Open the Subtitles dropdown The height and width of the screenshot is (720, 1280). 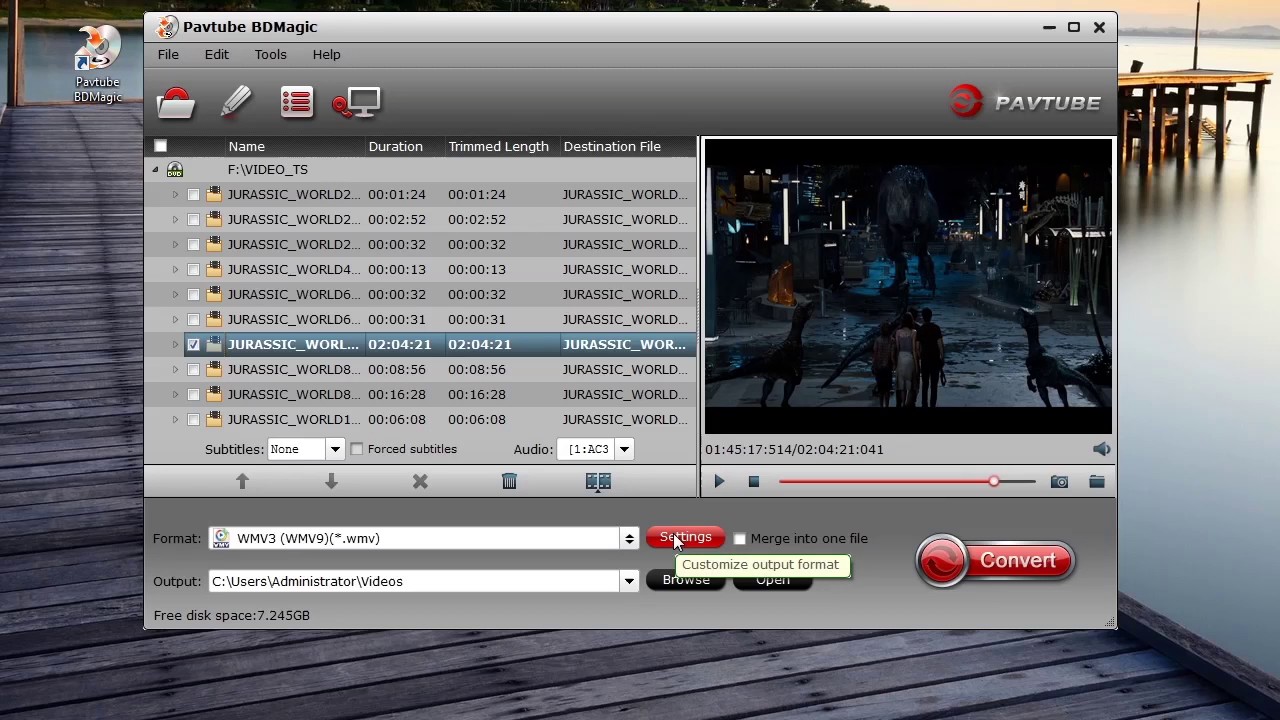pyautogui.click(x=335, y=449)
